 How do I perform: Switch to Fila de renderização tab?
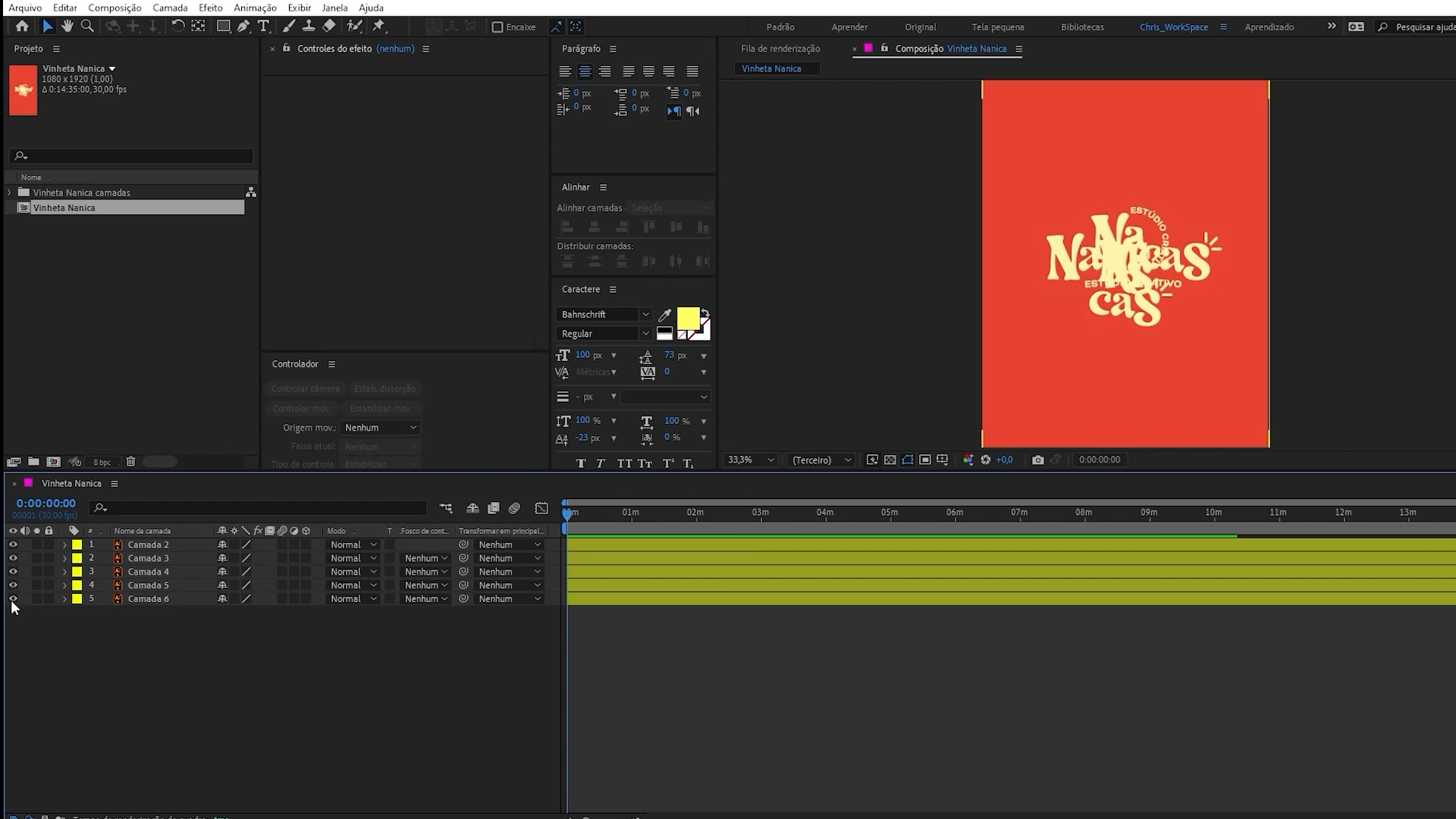[x=780, y=49]
